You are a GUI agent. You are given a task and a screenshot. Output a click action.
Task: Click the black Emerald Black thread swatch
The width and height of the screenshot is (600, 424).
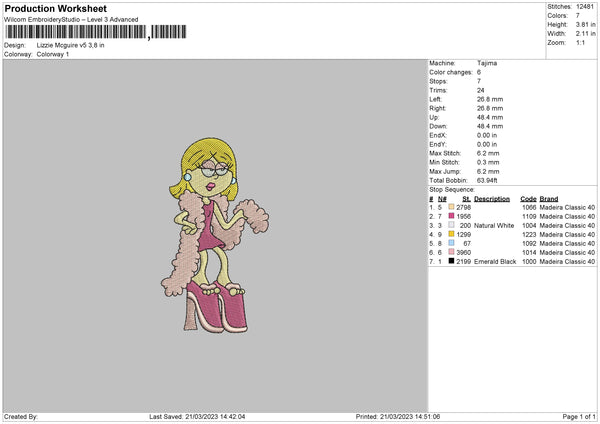click(x=451, y=261)
